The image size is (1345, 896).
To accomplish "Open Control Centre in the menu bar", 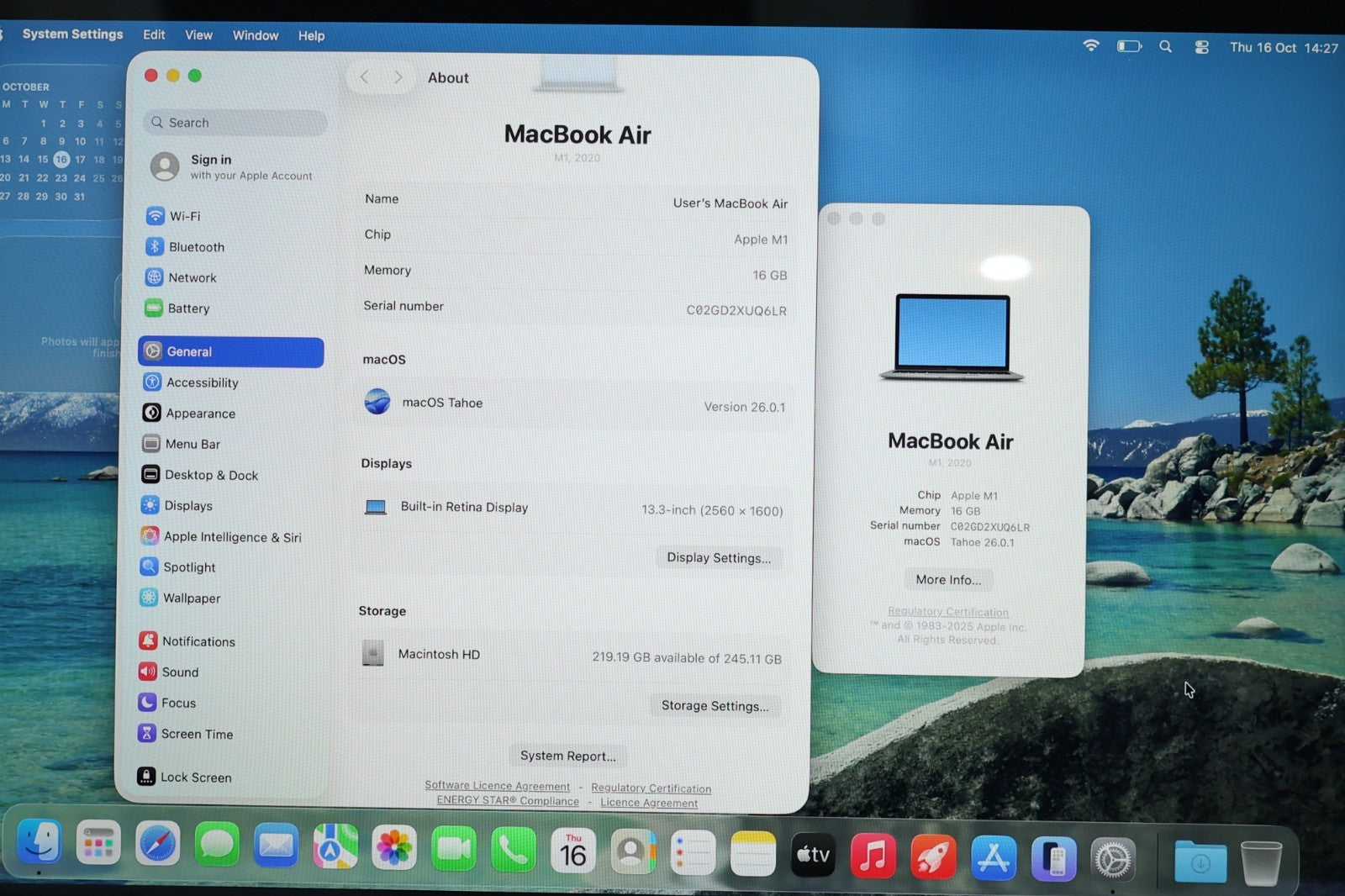I will 1201,47.
